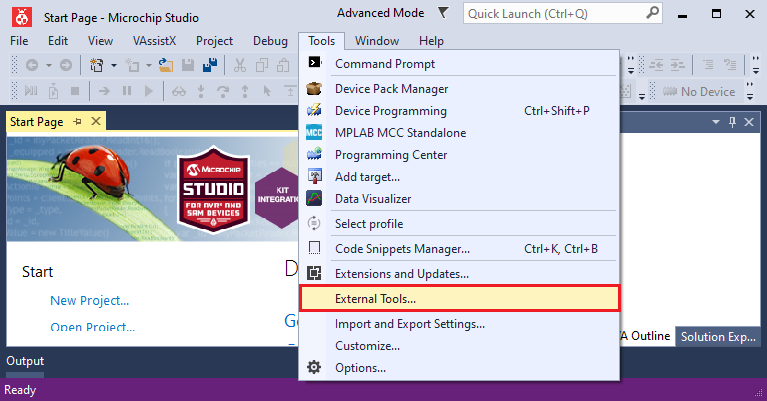Open the View menu
Image resolution: width=767 pixels, height=401 pixels.
click(100, 41)
